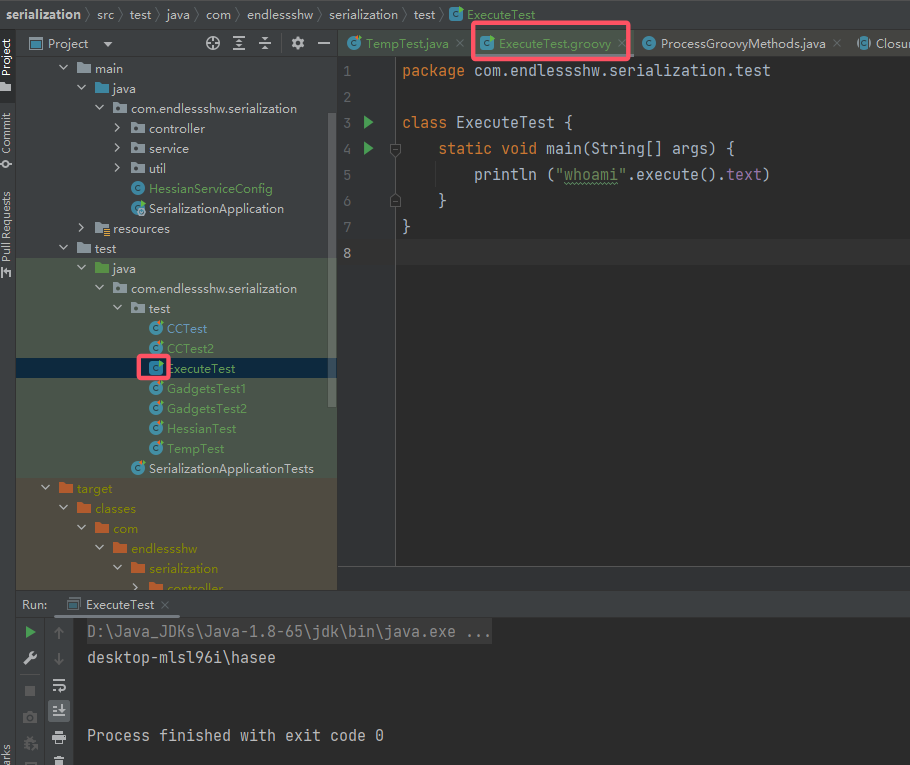Switch to TempTest.java editor tab
This screenshot has height=765, width=910.
coord(406,44)
